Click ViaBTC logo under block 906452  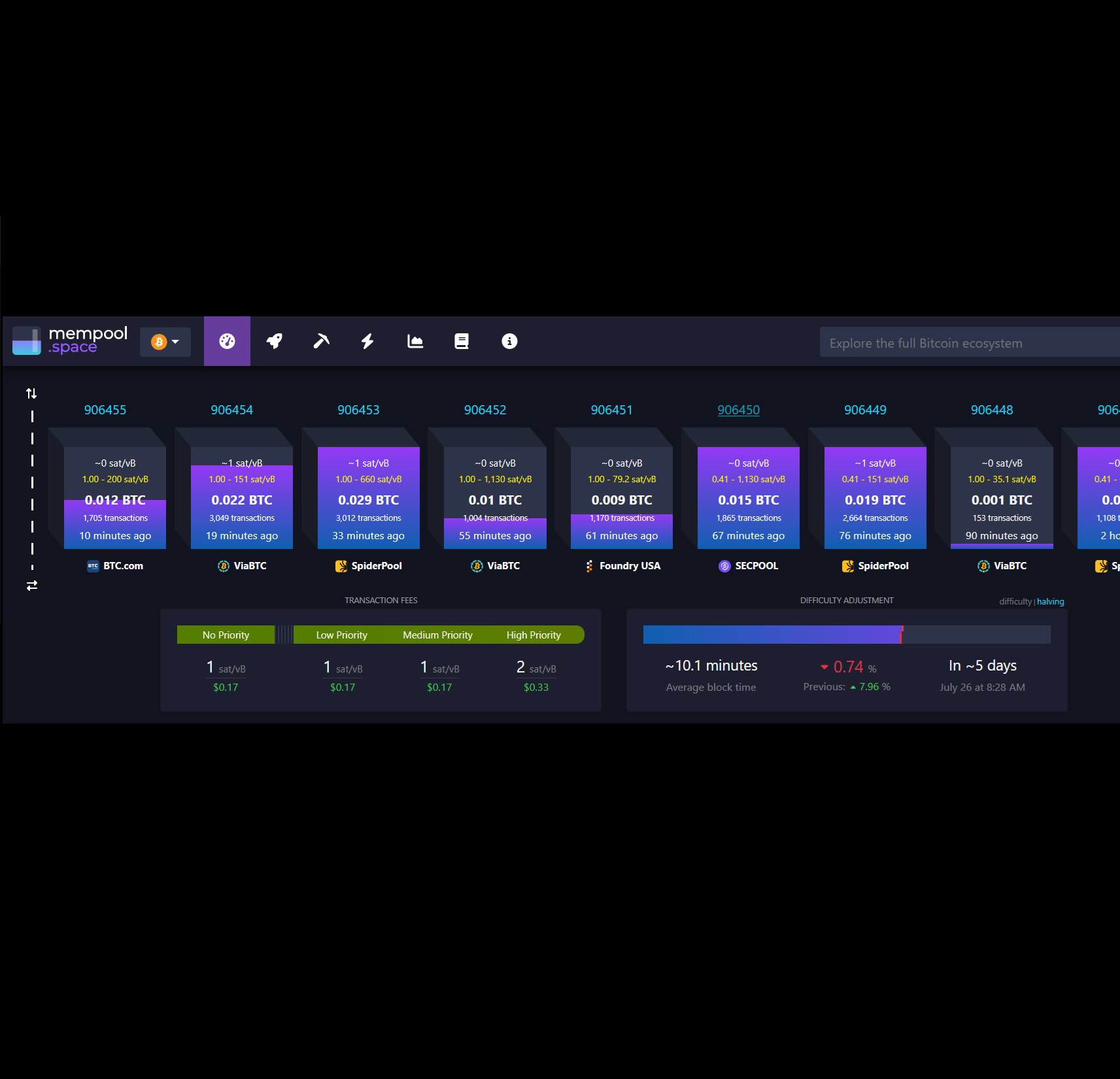tap(477, 566)
